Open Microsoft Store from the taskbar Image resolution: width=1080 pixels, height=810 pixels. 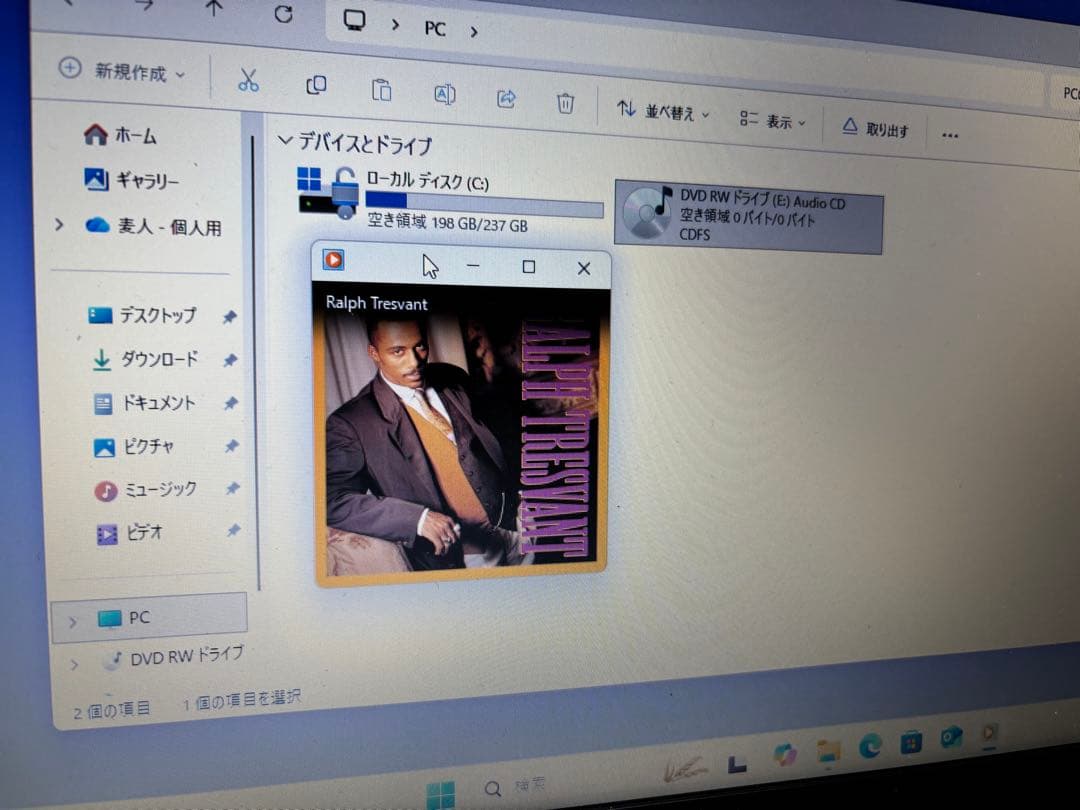click(x=911, y=742)
